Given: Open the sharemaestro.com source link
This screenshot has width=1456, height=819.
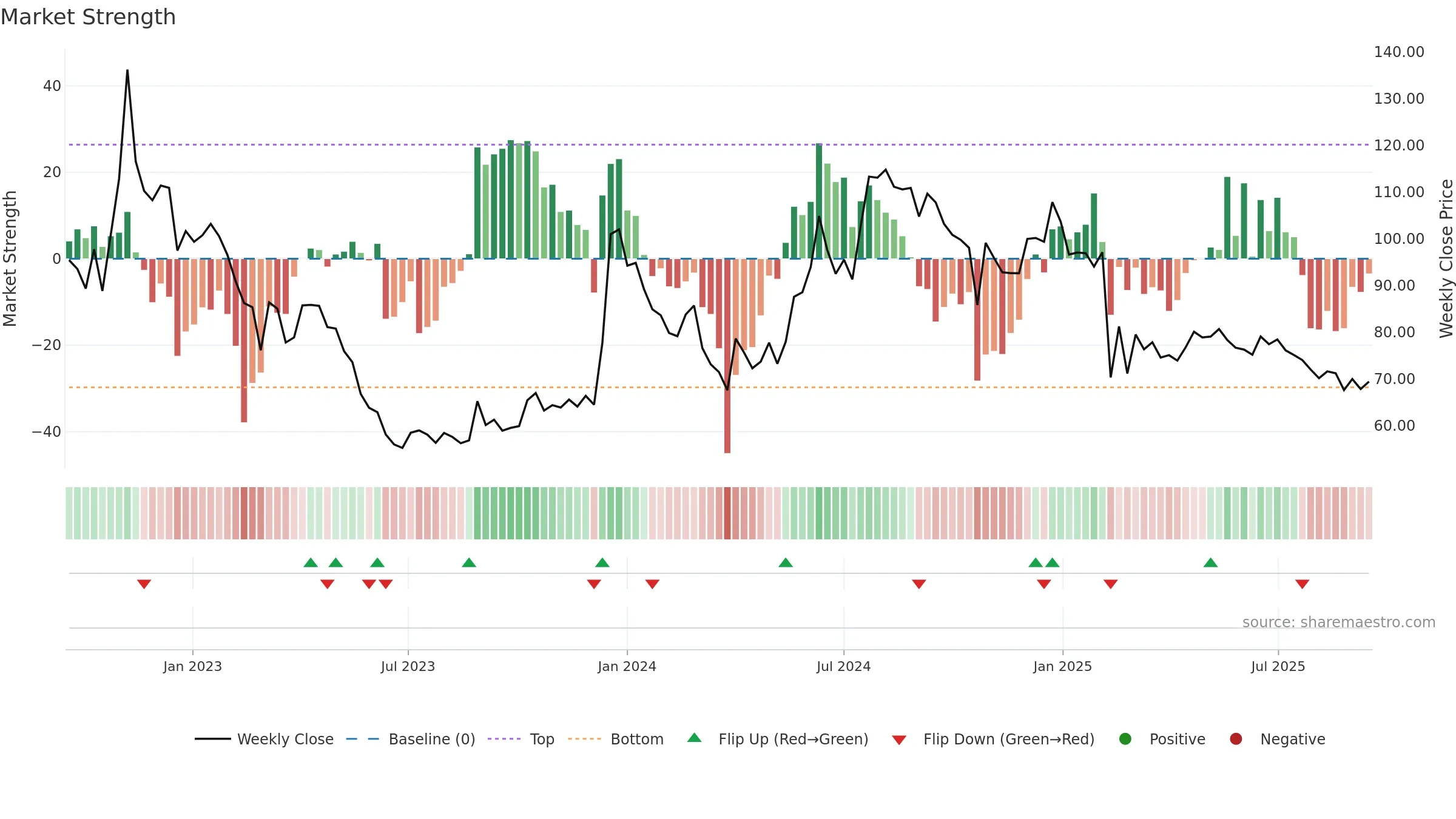Looking at the screenshot, I should [1339, 622].
